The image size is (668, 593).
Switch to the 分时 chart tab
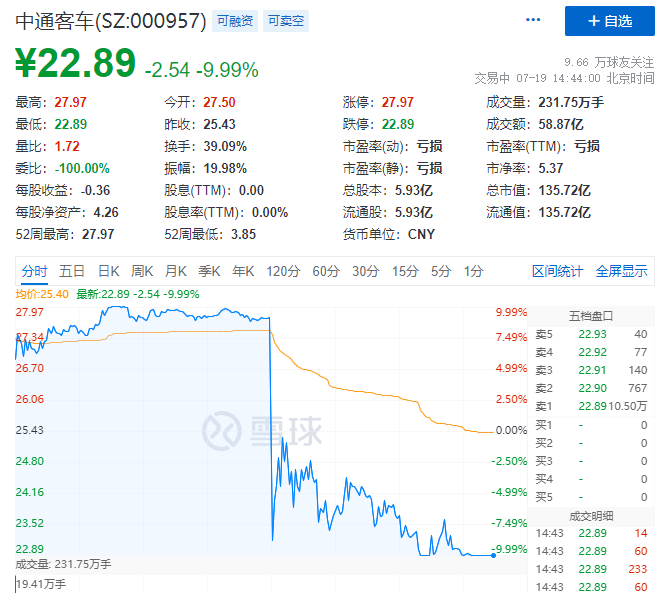(x=34, y=271)
